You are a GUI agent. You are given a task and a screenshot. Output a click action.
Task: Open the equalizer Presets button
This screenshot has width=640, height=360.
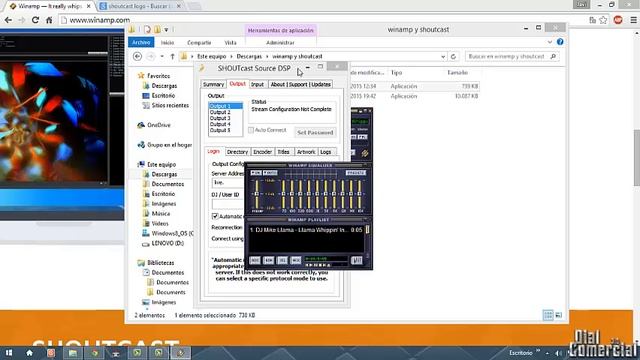pyautogui.click(x=356, y=173)
